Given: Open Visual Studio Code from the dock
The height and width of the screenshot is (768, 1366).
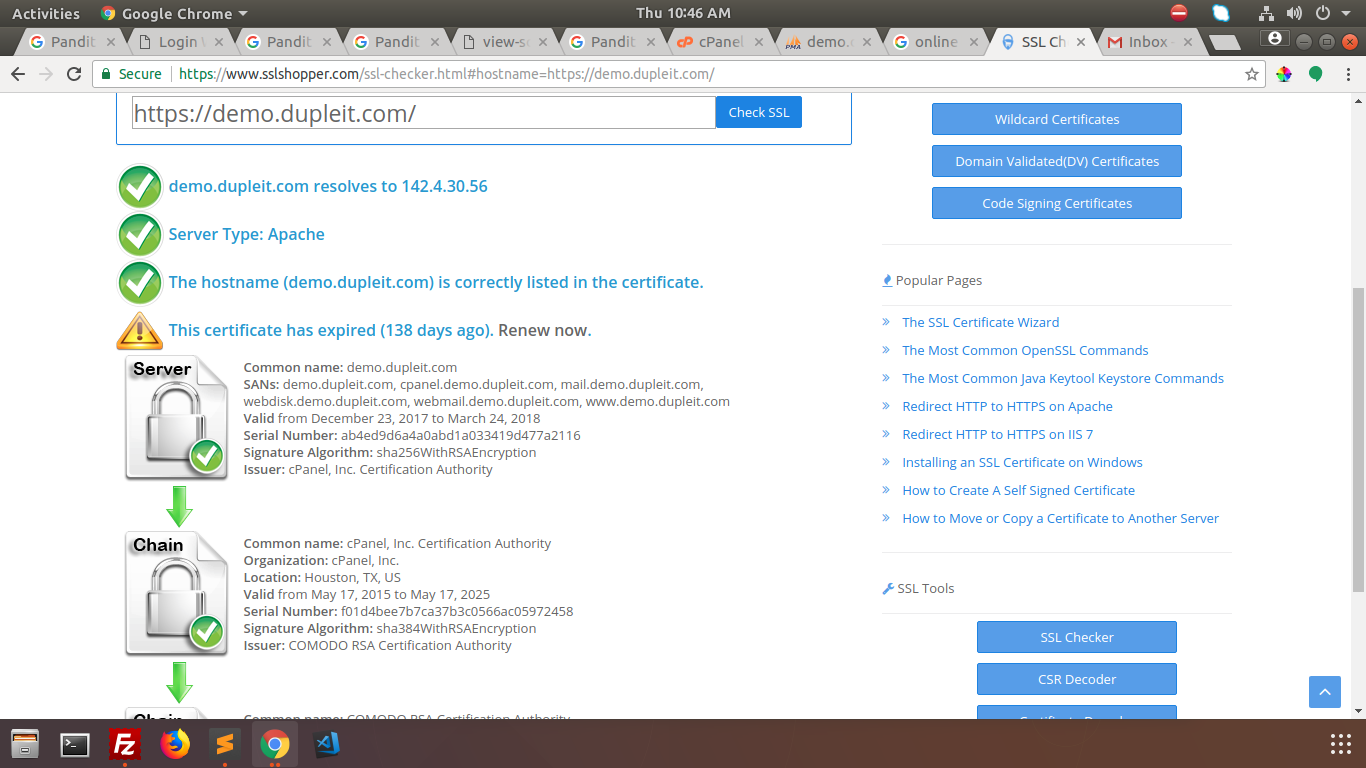Looking at the screenshot, I should [x=326, y=744].
